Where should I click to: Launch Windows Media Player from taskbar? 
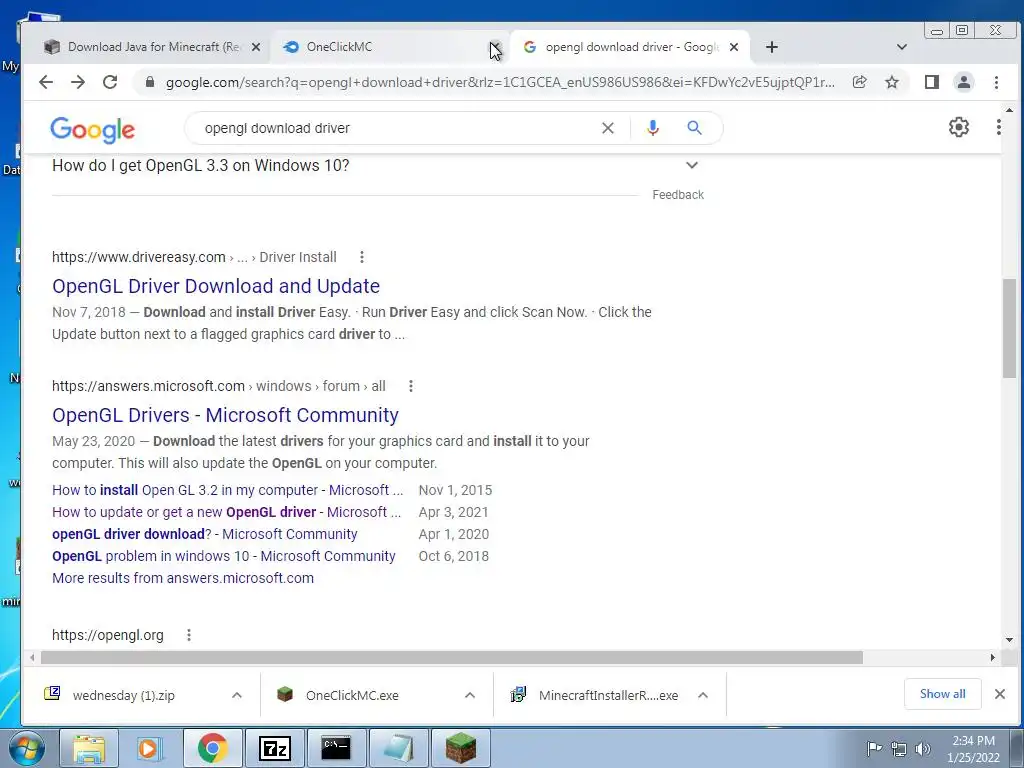[x=149, y=748]
